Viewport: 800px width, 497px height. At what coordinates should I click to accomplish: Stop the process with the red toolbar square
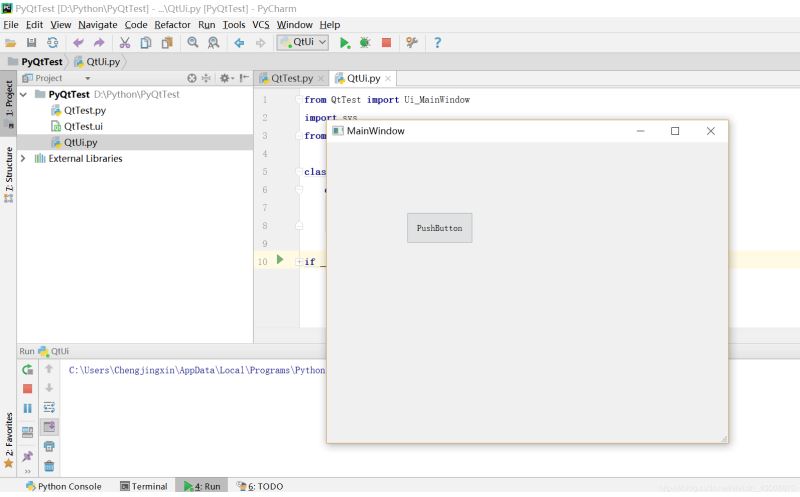click(386, 43)
